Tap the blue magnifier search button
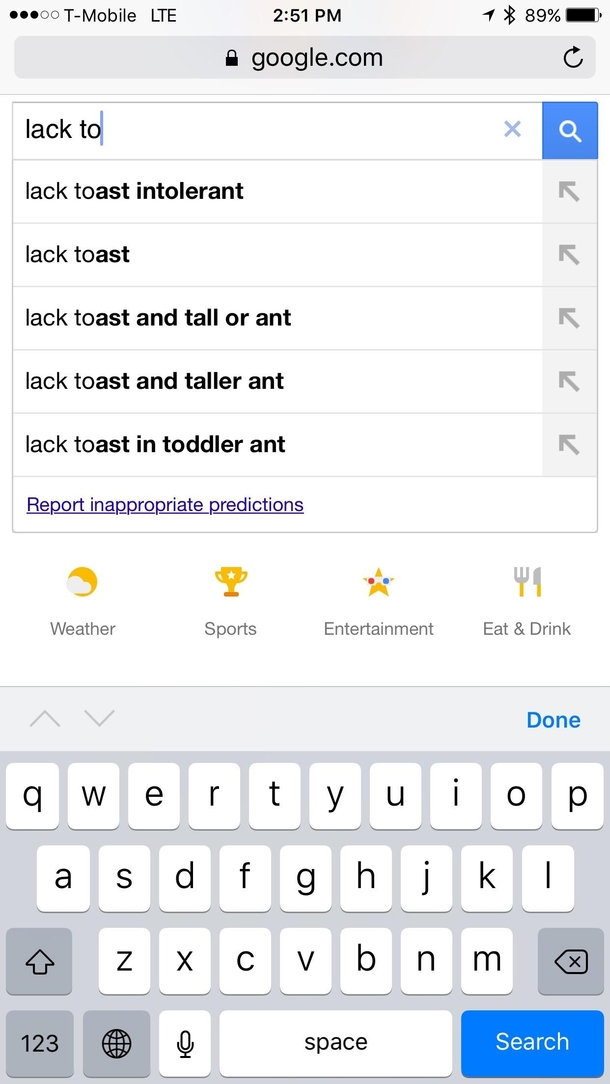 click(x=569, y=131)
